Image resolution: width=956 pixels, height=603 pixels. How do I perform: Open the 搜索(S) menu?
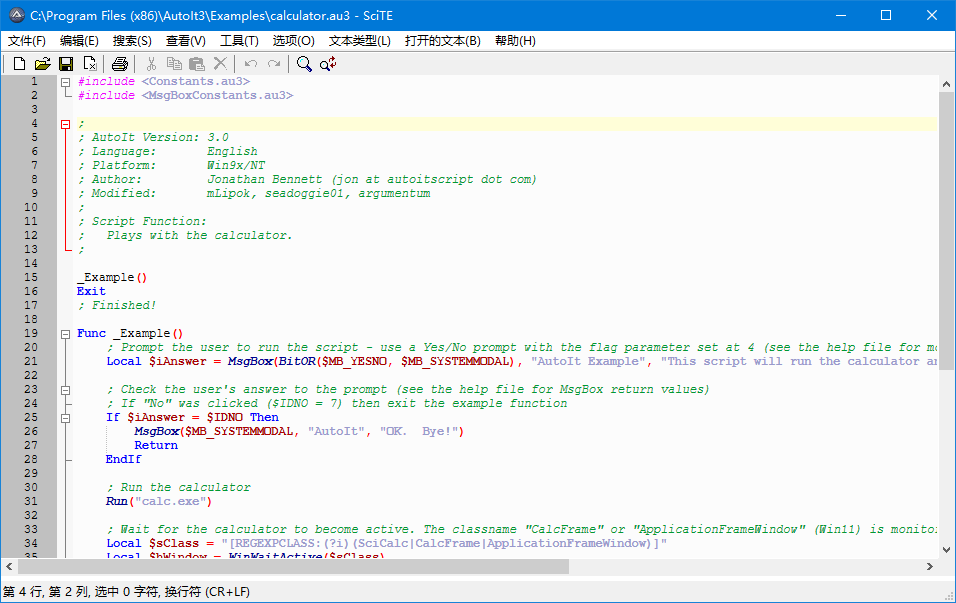[132, 41]
